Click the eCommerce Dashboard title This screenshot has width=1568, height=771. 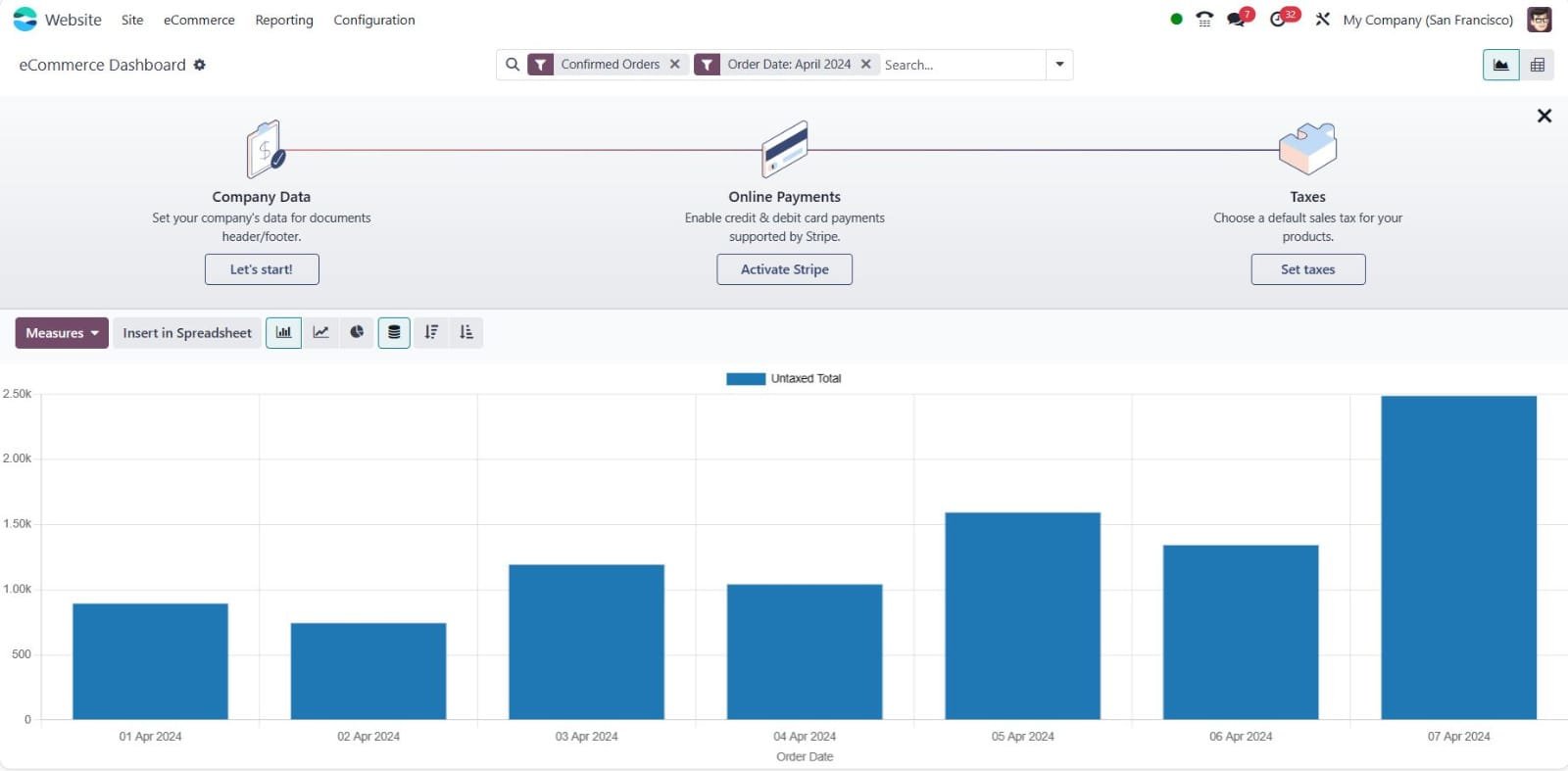pyautogui.click(x=102, y=65)
